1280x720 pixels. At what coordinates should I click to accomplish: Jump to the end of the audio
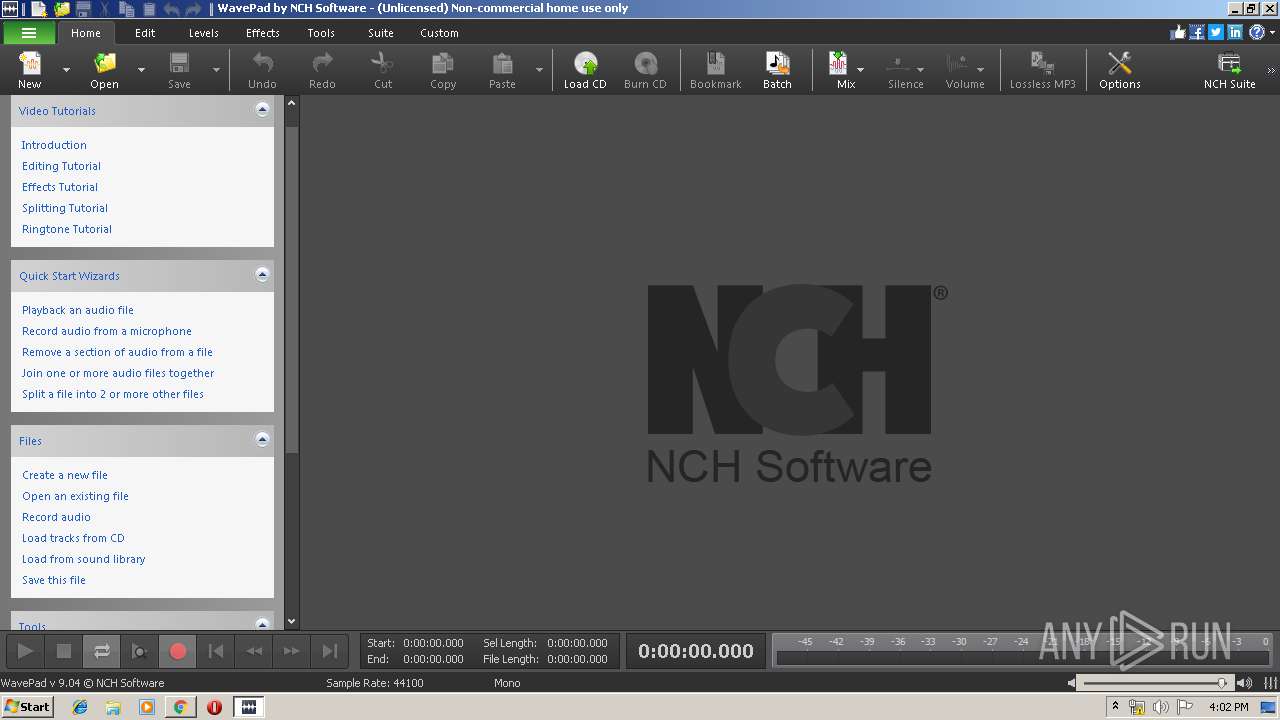(x=330, y=651)
